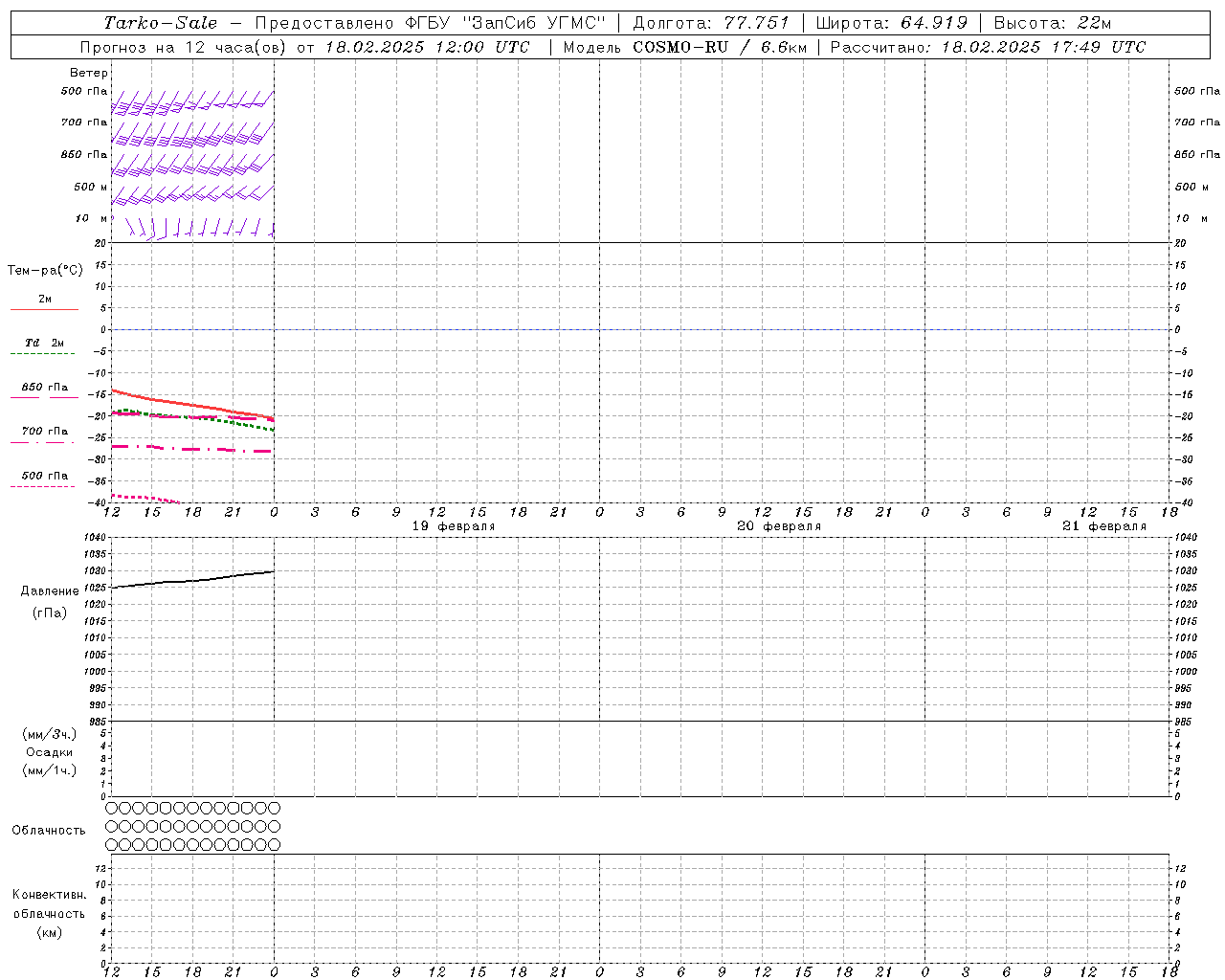The height and width of the screenshot is (980, 1225).
Task: Click the 'Td 2м' dew point legend entry
Action: pyautogui.click(x=44, y=343)
